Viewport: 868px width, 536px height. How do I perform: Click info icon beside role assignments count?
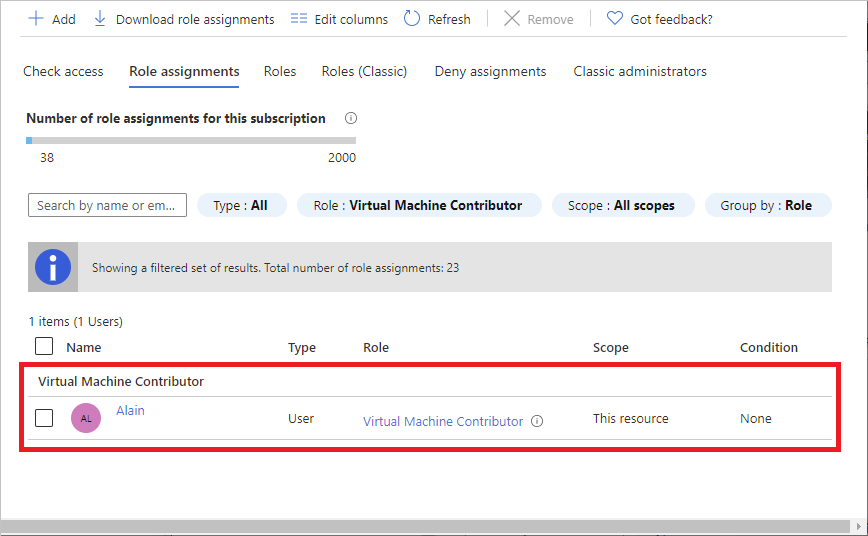[x=349, y=118]
